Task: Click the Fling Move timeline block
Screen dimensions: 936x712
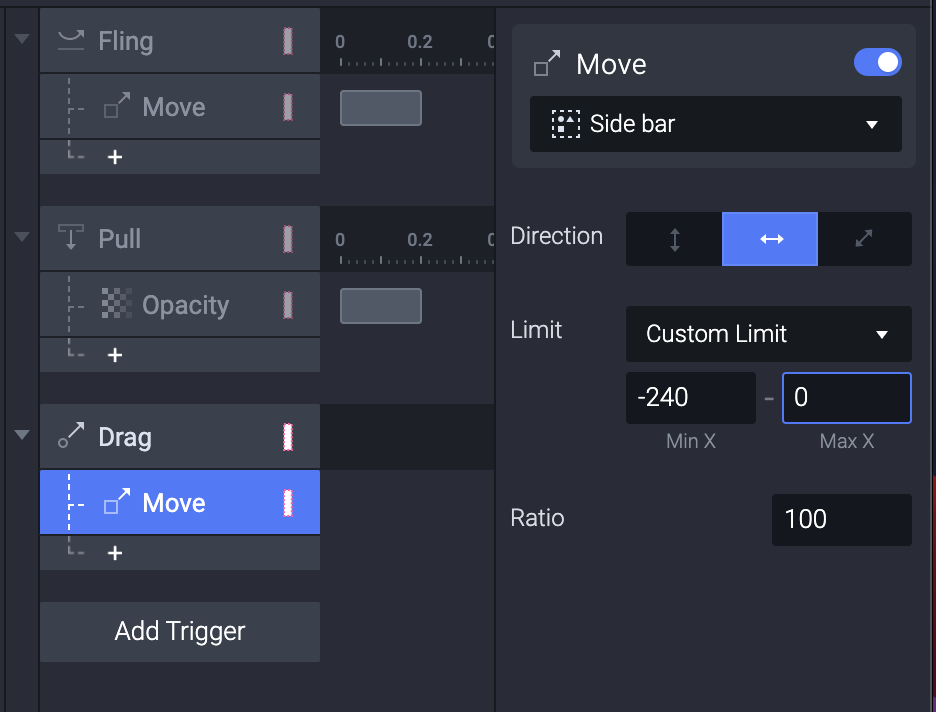Action: (x=381, y=108)
